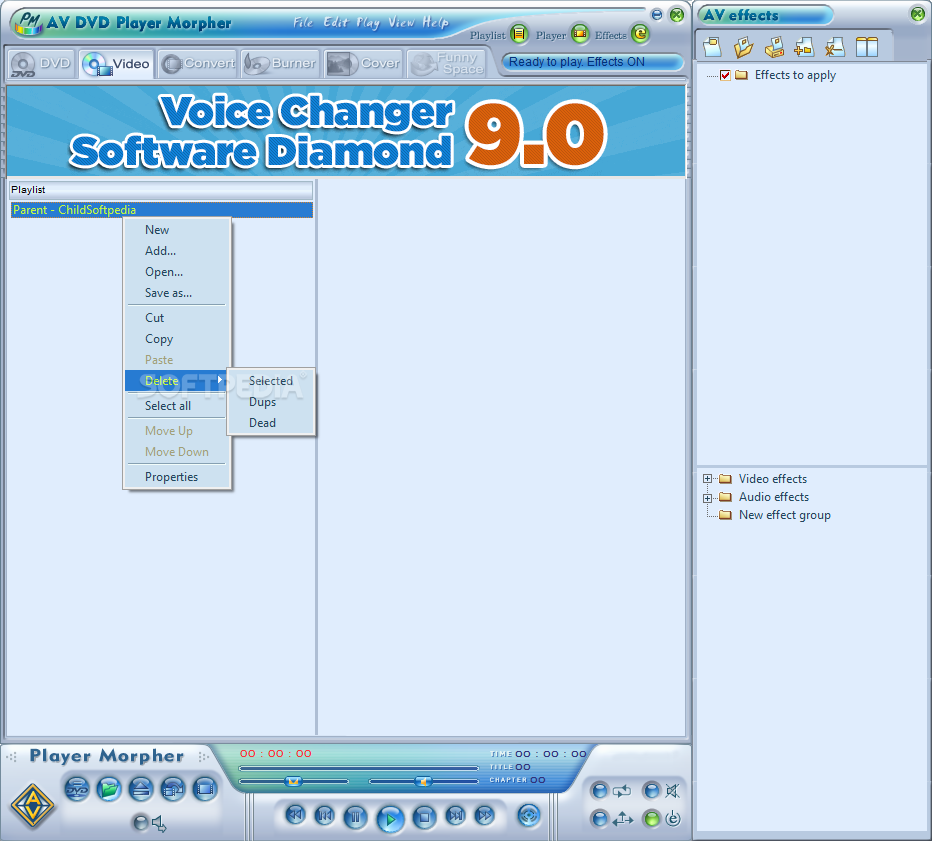Skip to the next chapter button
The image size is (932, 841).
455,815
